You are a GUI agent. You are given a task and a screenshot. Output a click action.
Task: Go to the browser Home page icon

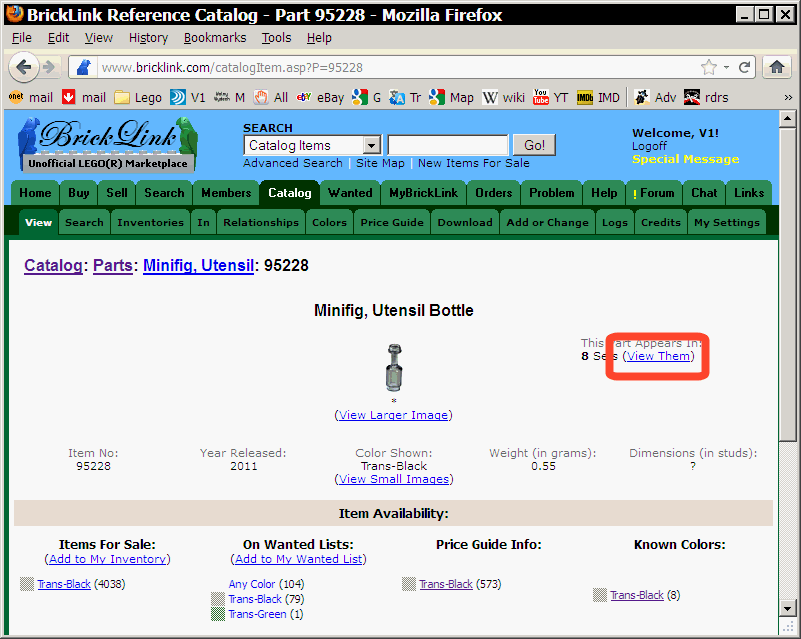tap(776, 67)
